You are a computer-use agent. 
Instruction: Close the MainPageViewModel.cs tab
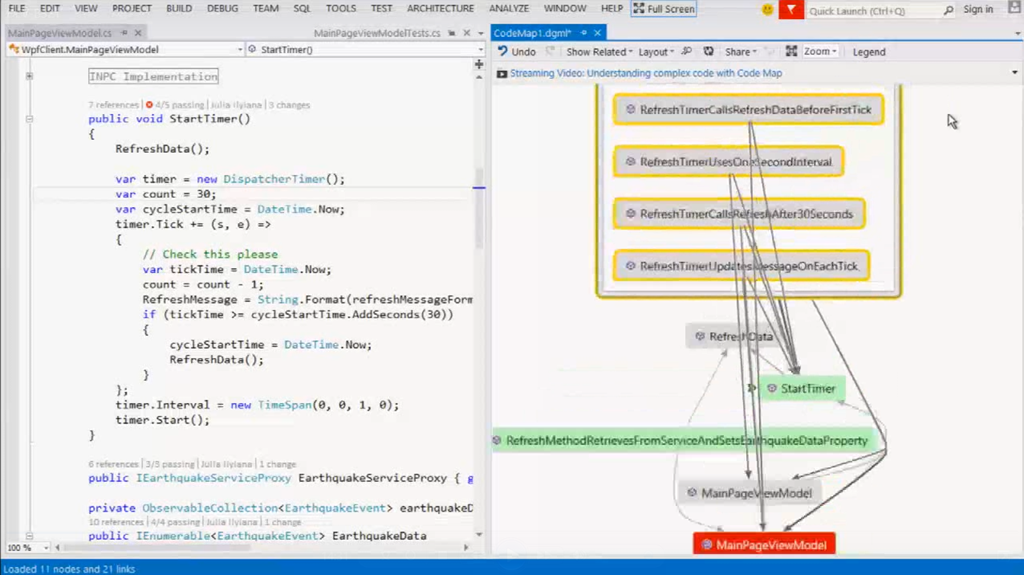[x=138, y=32]
